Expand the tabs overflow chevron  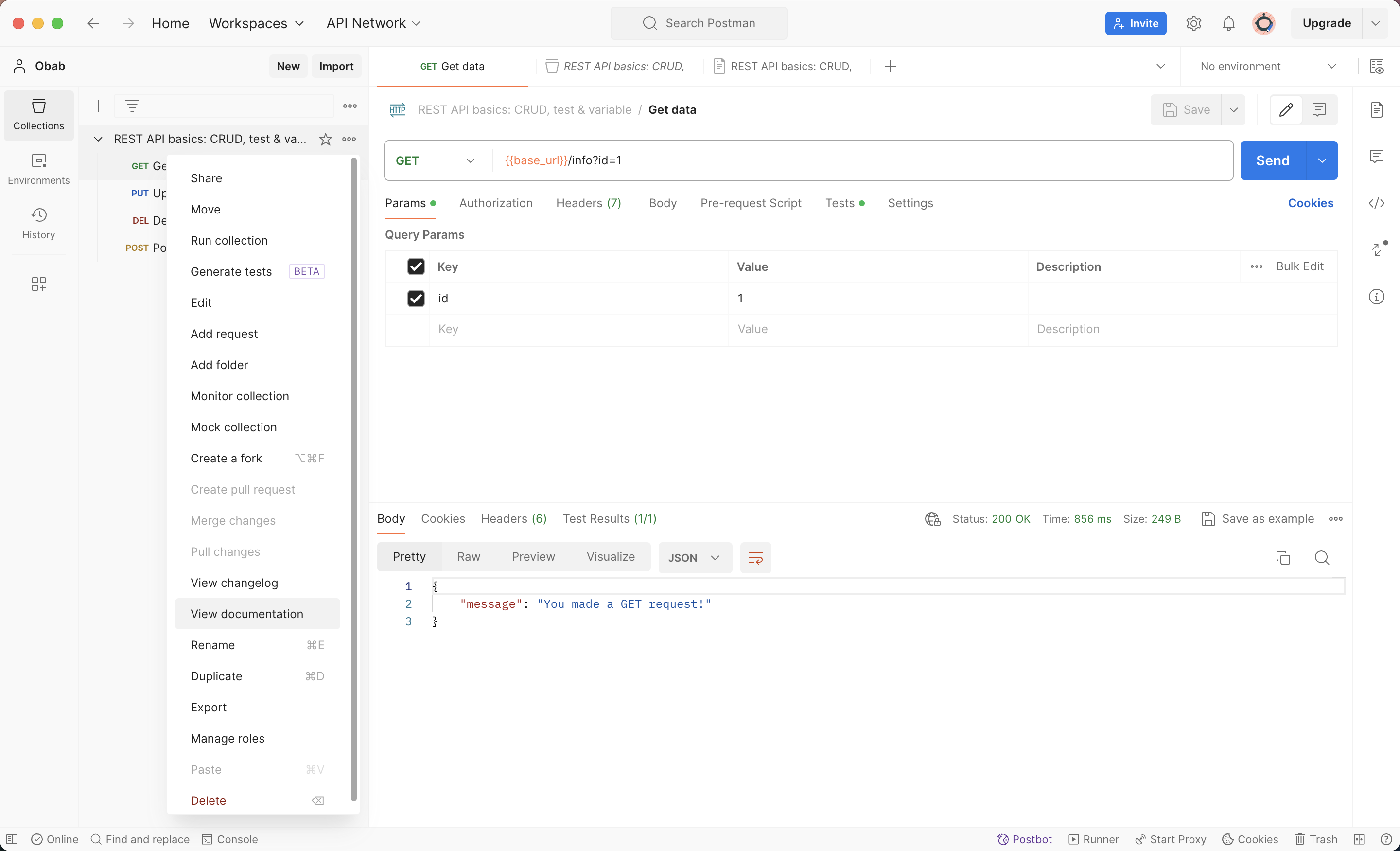pyautogui.click(x=1161, y=67)
